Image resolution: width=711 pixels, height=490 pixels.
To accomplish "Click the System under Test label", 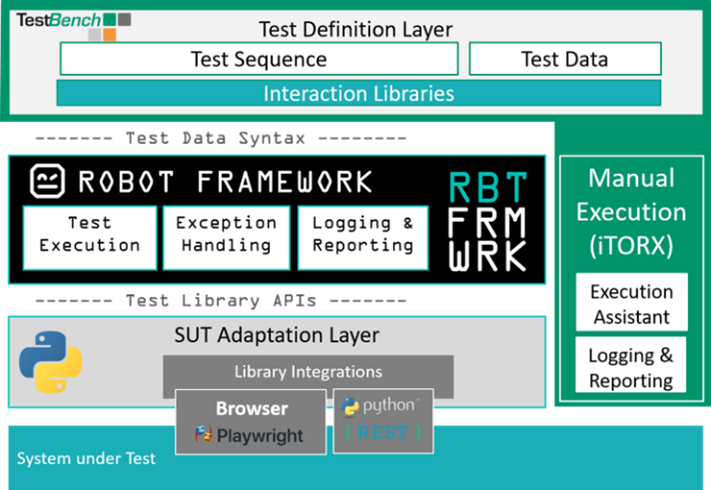I will [86, 458].
